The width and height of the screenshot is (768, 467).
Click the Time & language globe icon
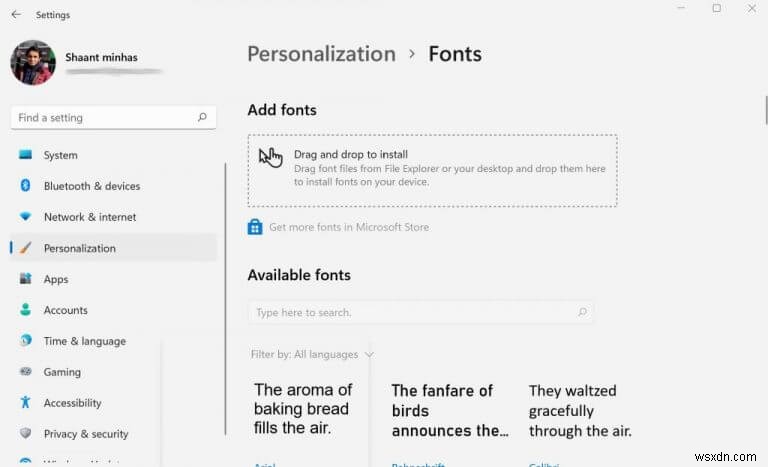click(25, 340)
